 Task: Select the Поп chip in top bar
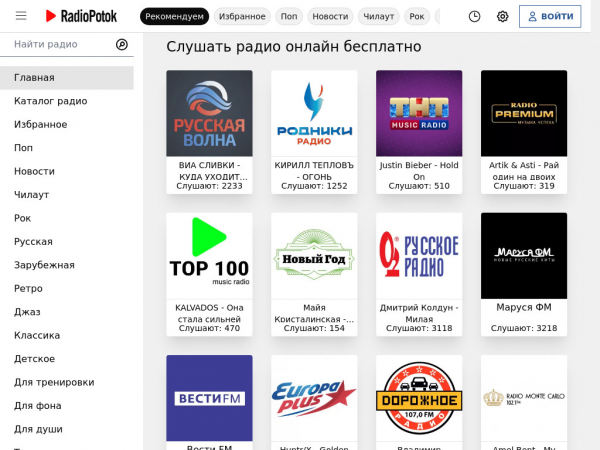[289, 16]
